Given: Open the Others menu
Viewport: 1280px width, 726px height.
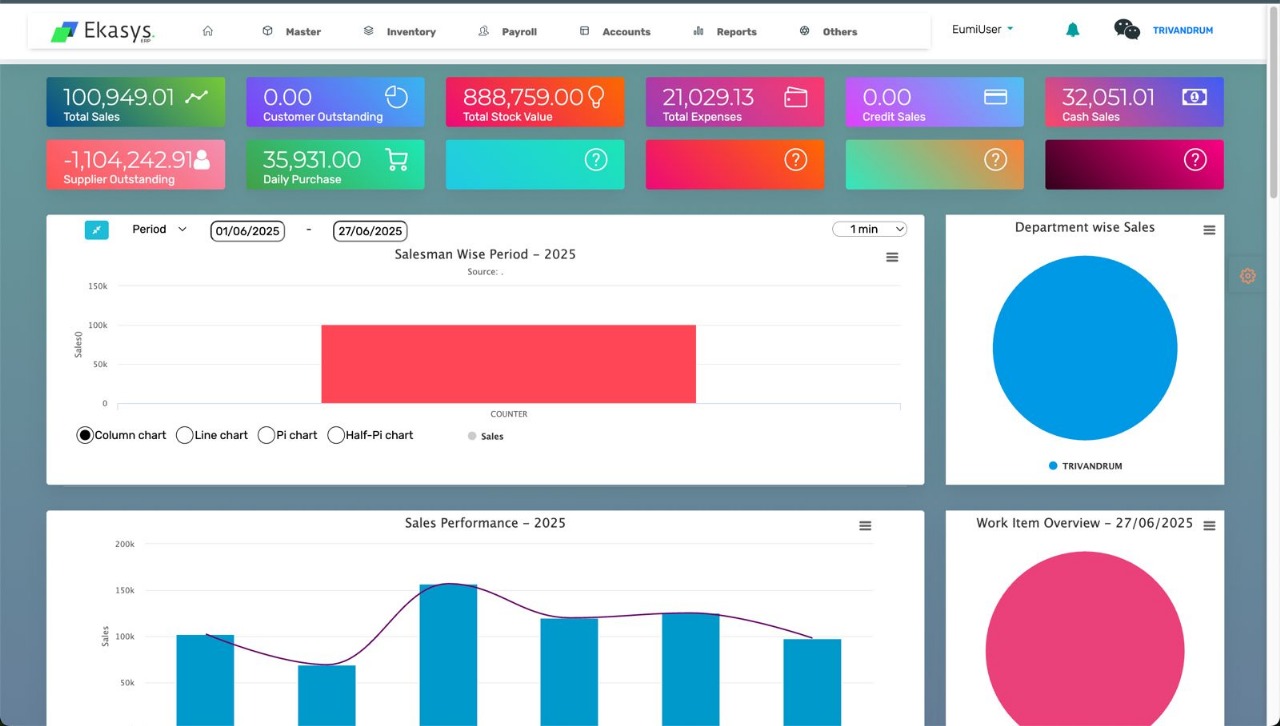Looking at the screenshot, I should click(x=828, y=32).
